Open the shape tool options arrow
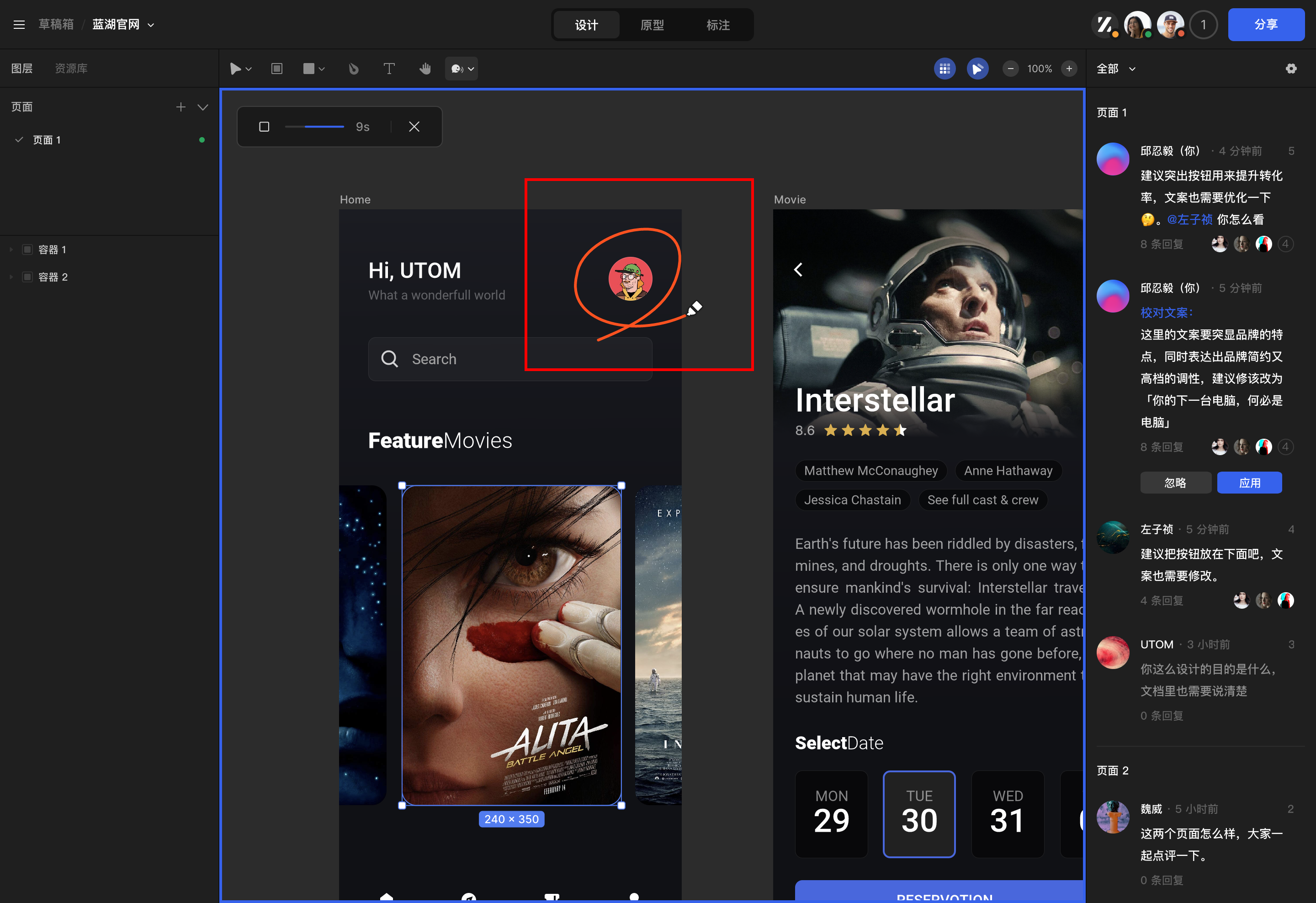The width and height of the screenshot is (1316, 903). 322,69
